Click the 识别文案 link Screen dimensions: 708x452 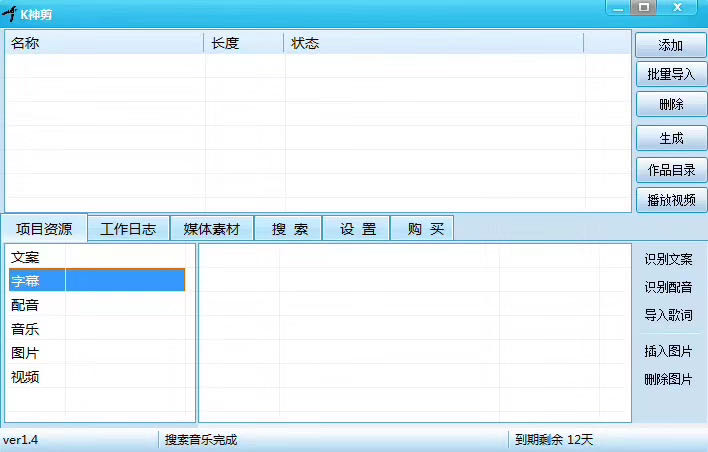click(x=668, y=259)
